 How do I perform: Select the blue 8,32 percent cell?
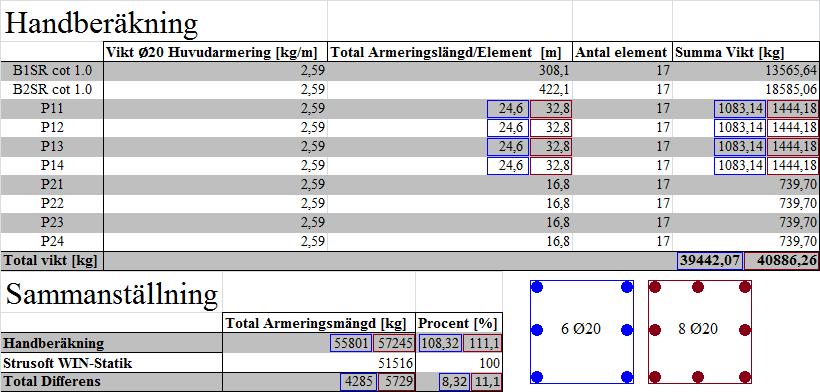click(454, 382)
